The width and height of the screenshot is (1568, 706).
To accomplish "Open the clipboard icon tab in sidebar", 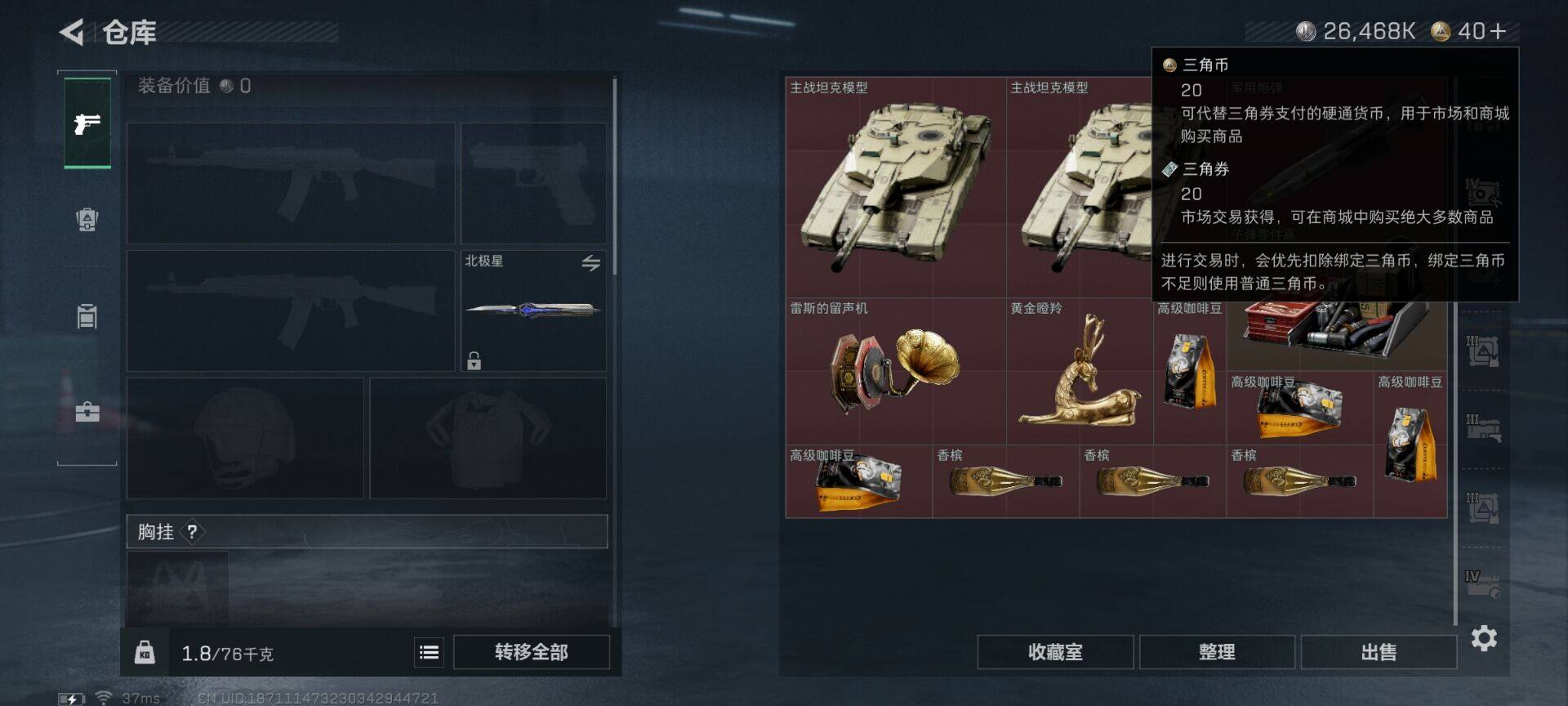I will click(87, 315).
